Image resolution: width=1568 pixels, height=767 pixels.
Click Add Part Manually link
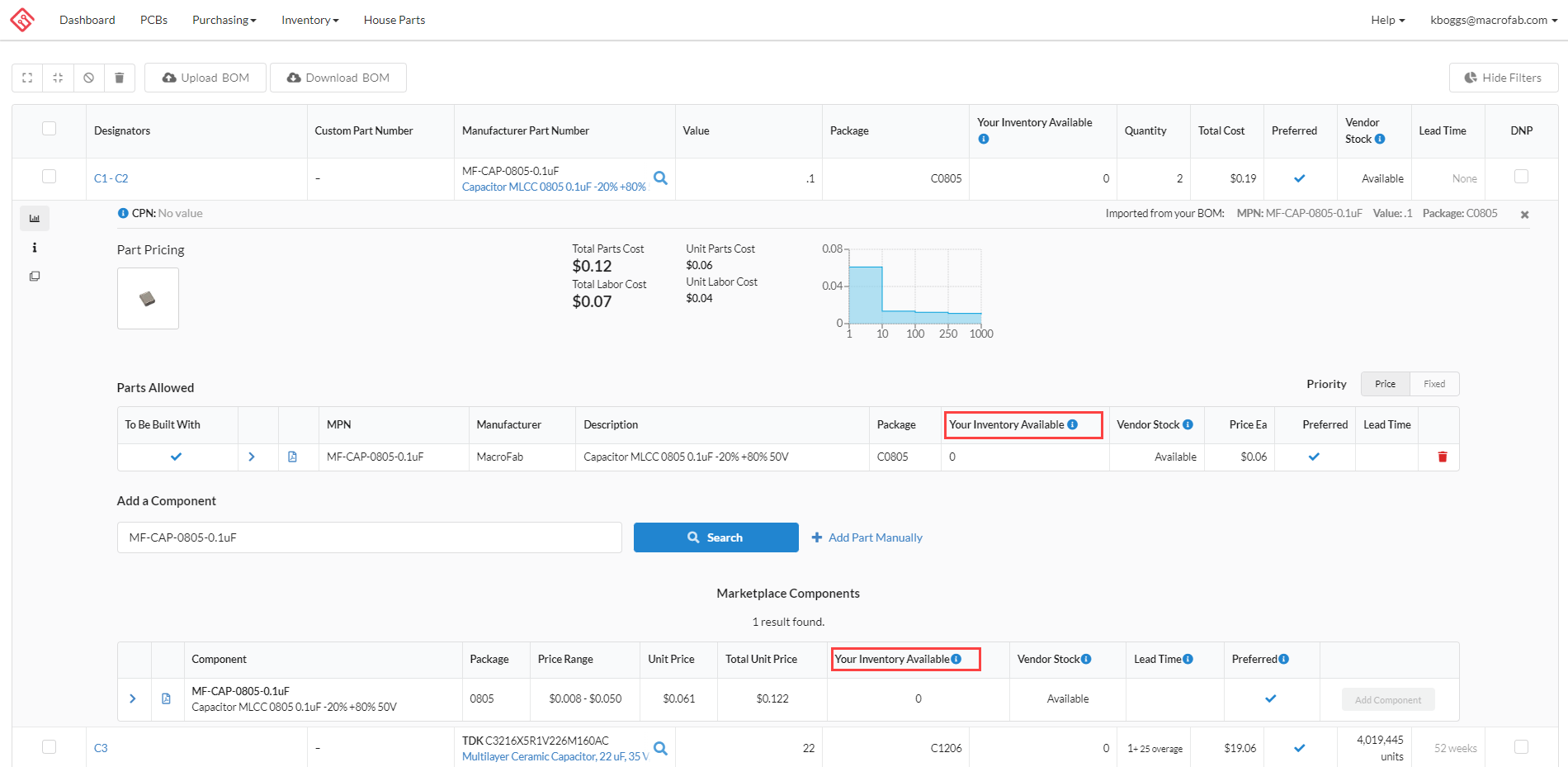click(x=867, y=537)
